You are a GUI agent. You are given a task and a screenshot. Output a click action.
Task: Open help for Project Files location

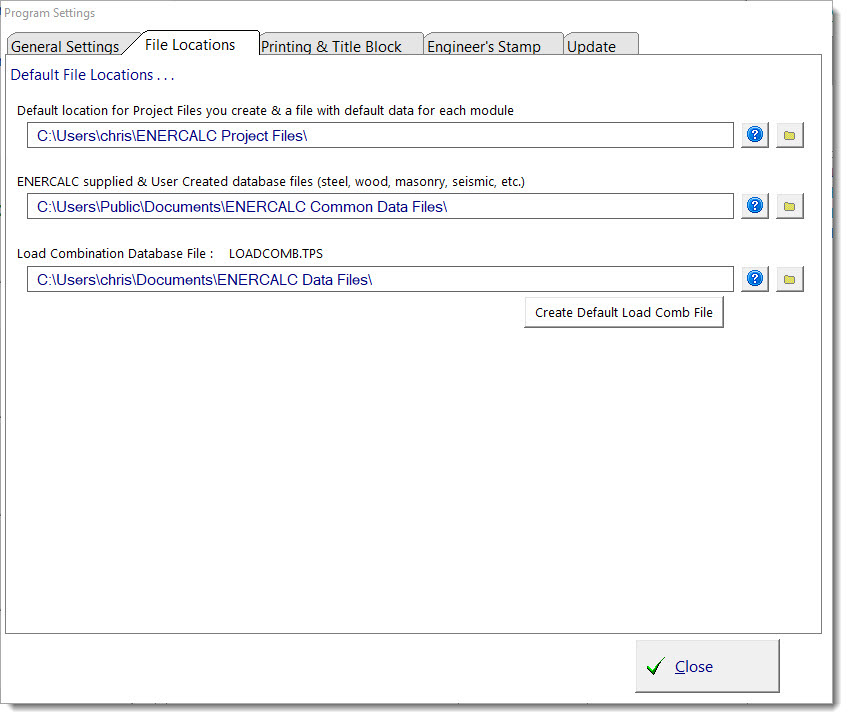(x=755, y=135)
